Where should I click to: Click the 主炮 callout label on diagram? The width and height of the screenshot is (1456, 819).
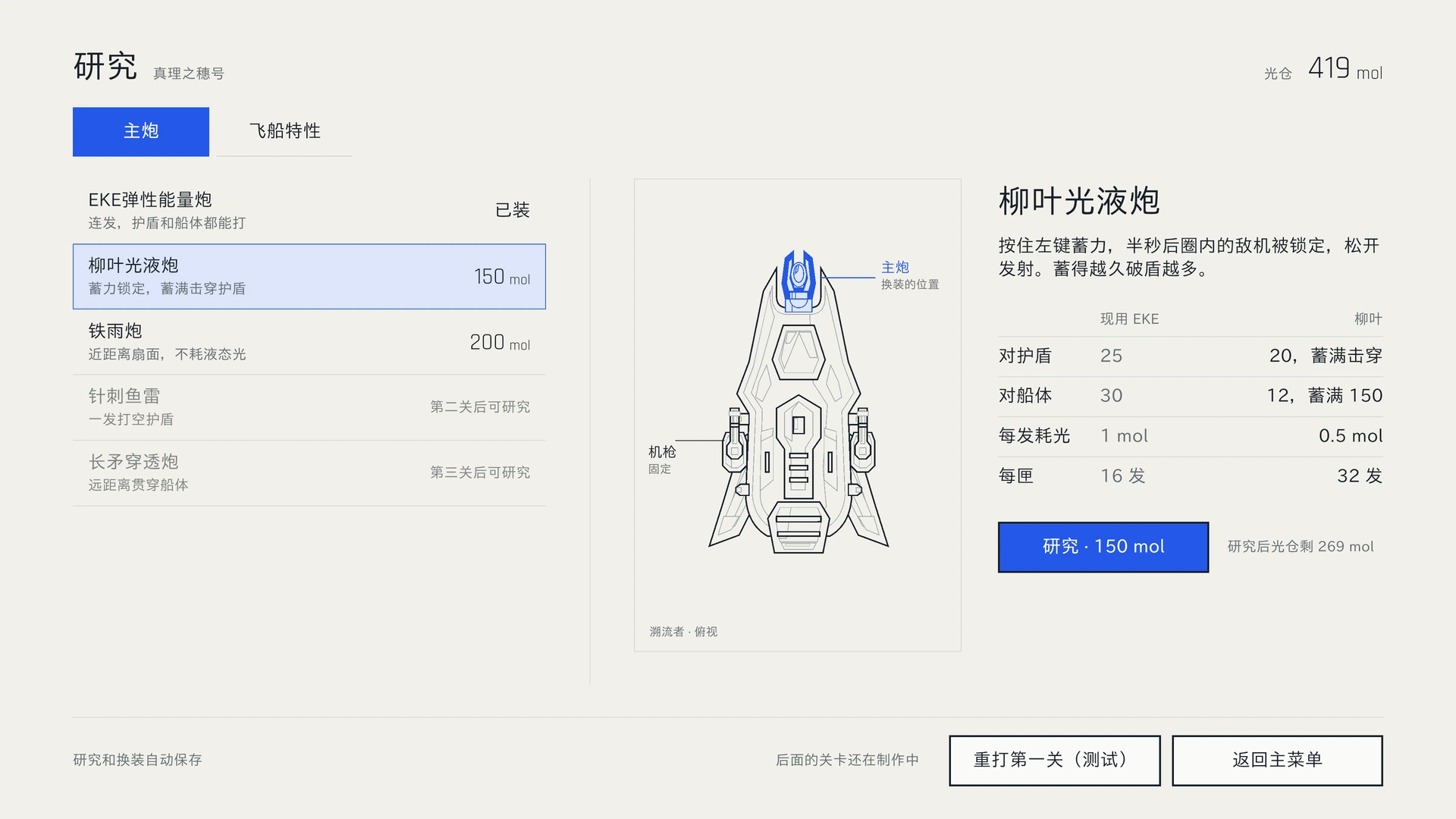click(x=895, y=267)
